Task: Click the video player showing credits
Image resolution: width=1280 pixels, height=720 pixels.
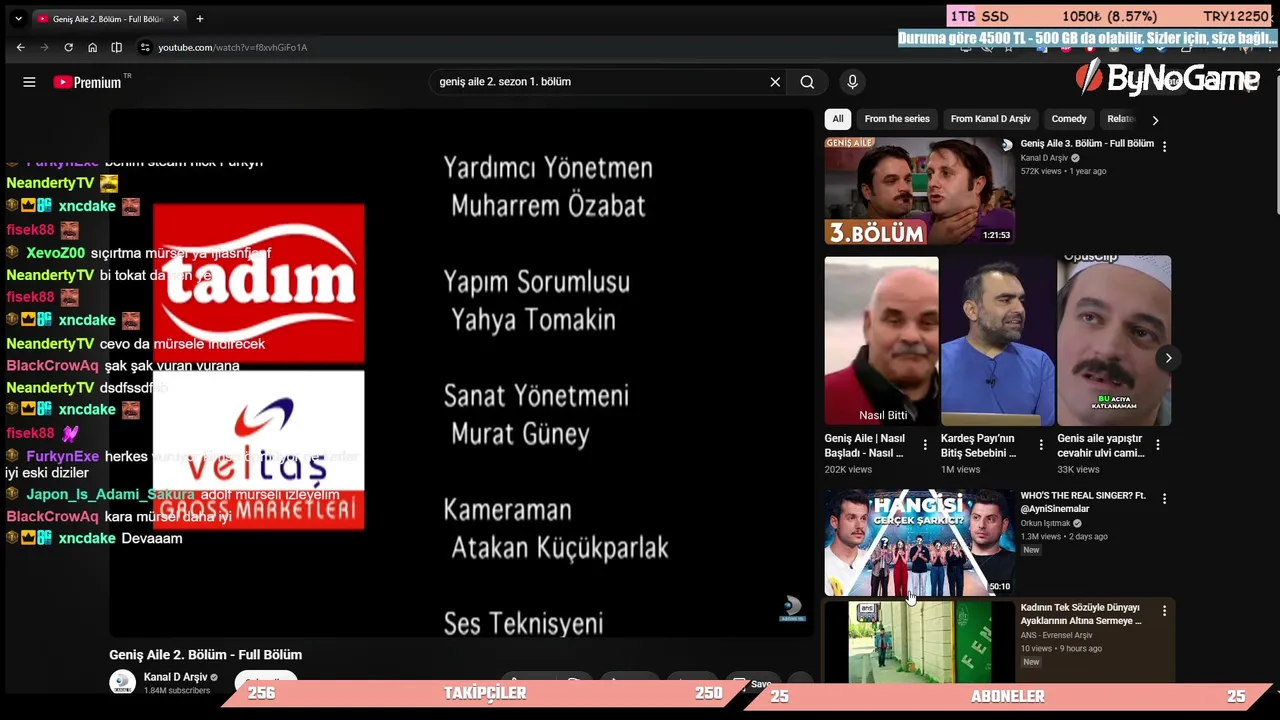Action: [461, 372]
